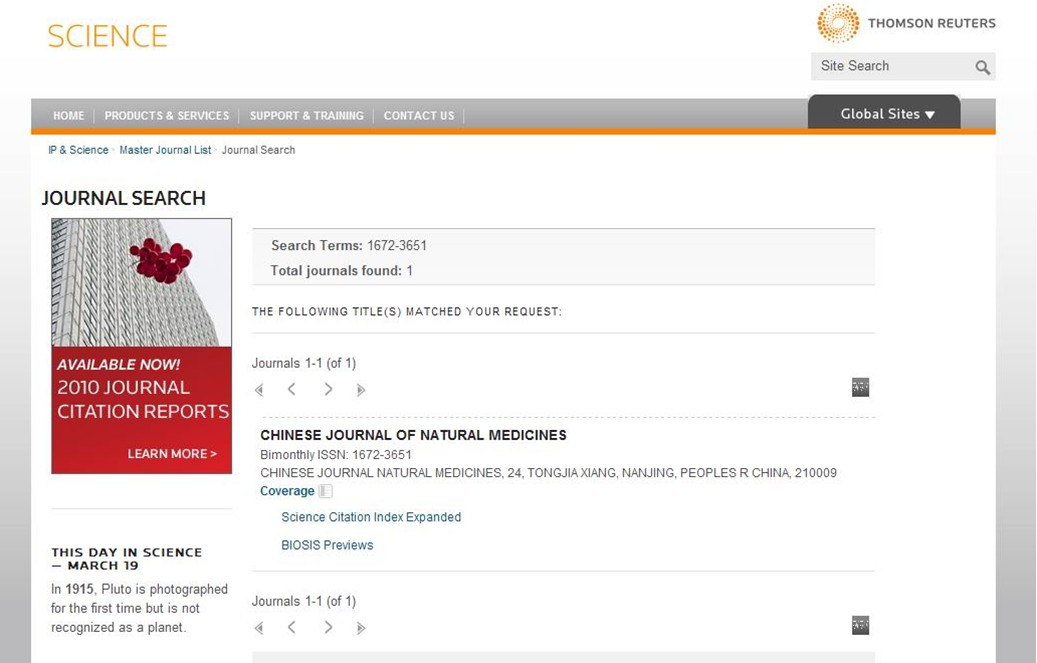This screenshot has height=663, width=1037.
Task: Click Learn More on Journal Citation Reports ad
Action: pyautogui.click(x=171, y=454)
